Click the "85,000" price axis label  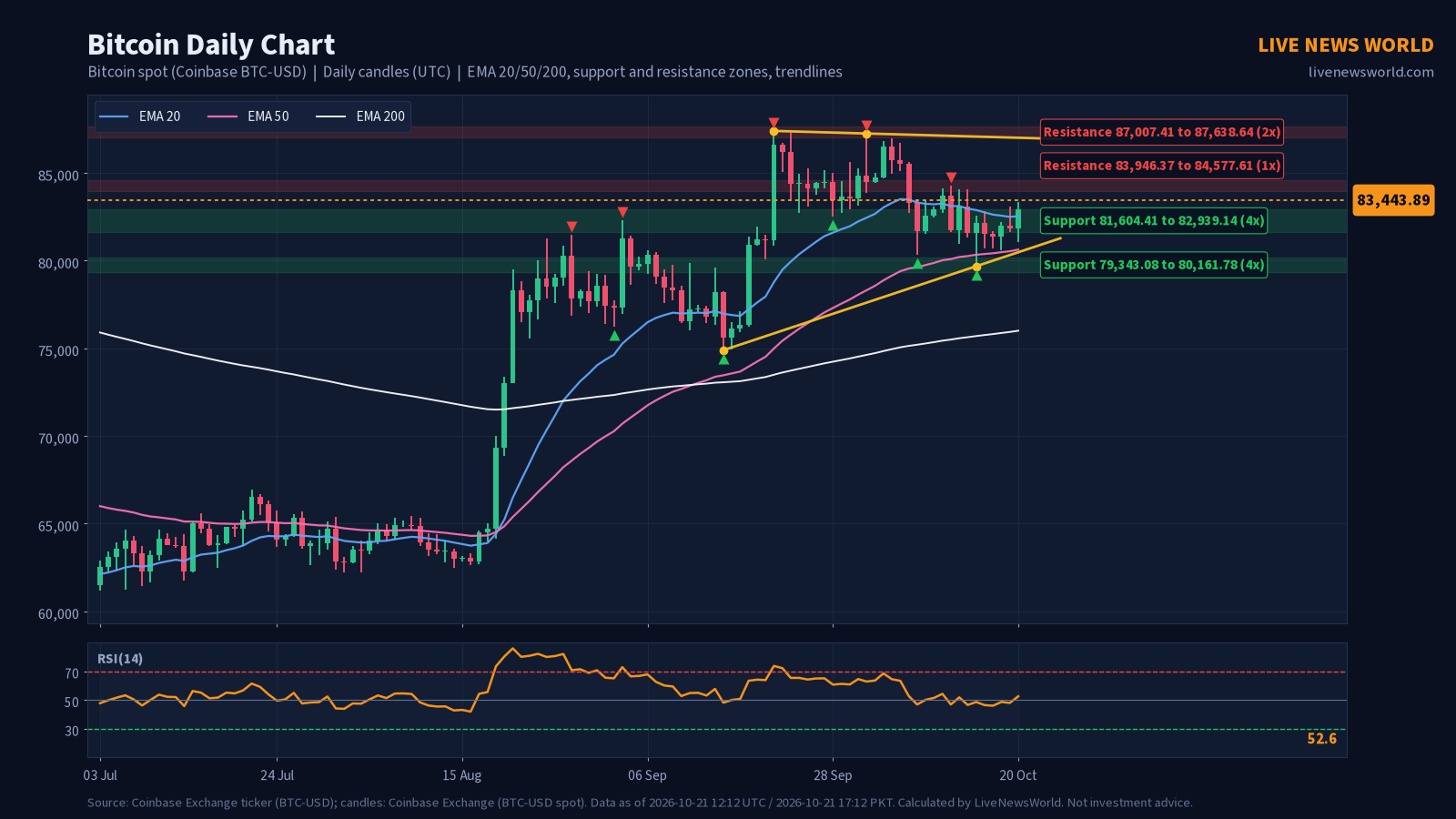59,175
